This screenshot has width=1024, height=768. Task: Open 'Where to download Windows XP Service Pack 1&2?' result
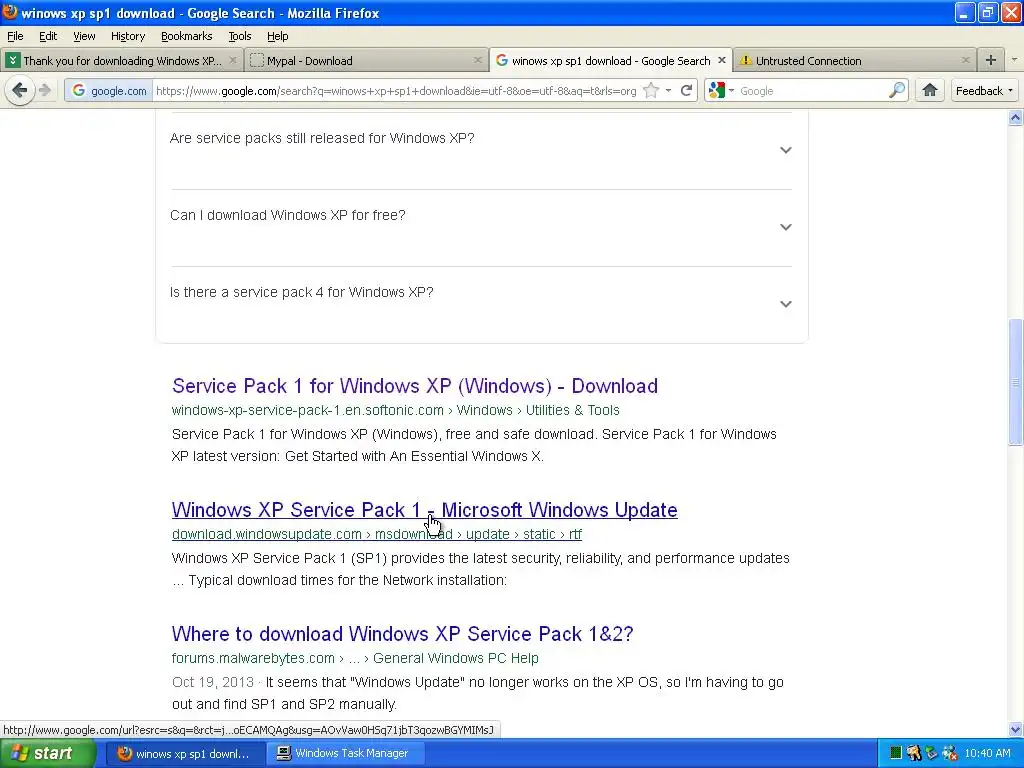coord(402,633)
